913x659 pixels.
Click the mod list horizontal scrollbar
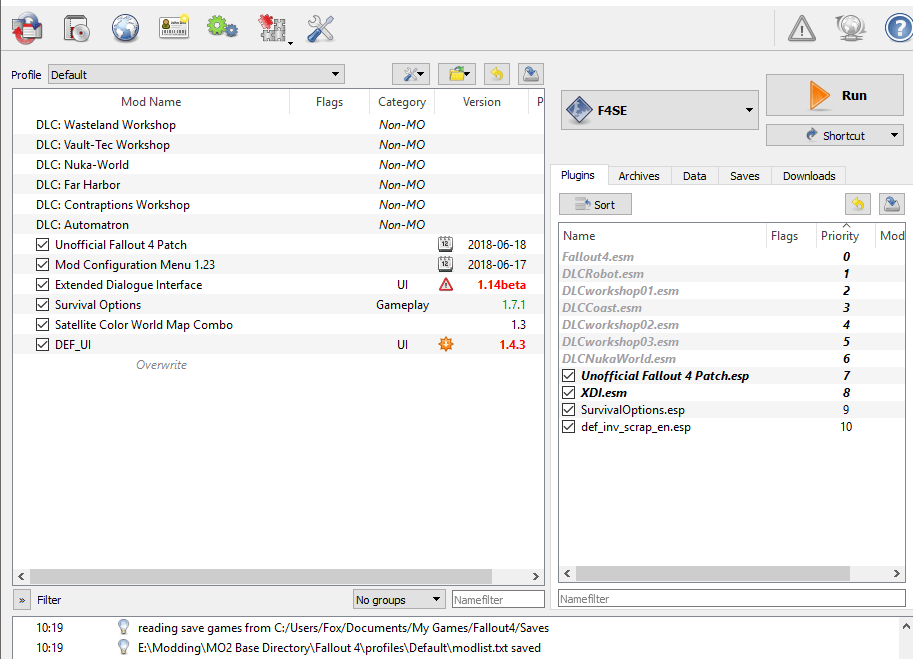(x=261, y=576)
